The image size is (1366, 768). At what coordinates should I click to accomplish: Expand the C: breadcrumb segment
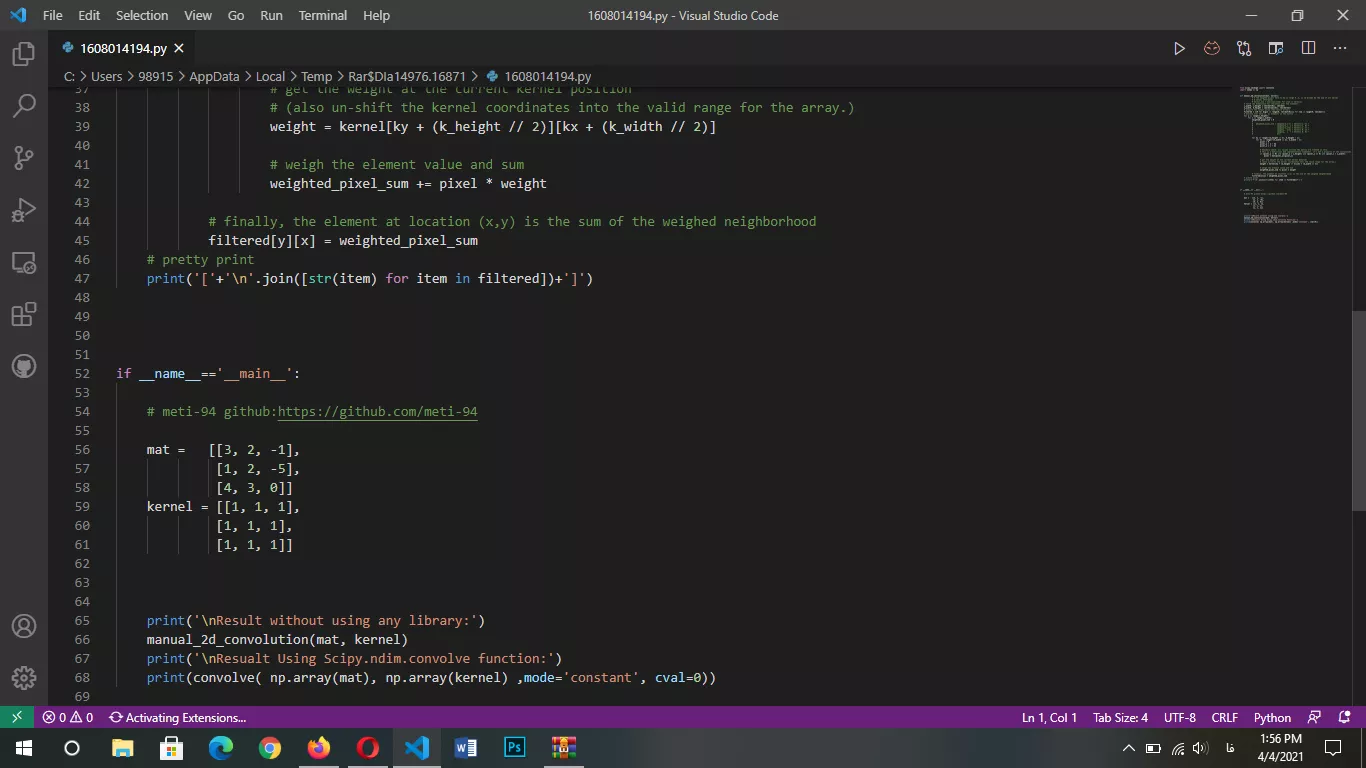(x=69, y=76)
